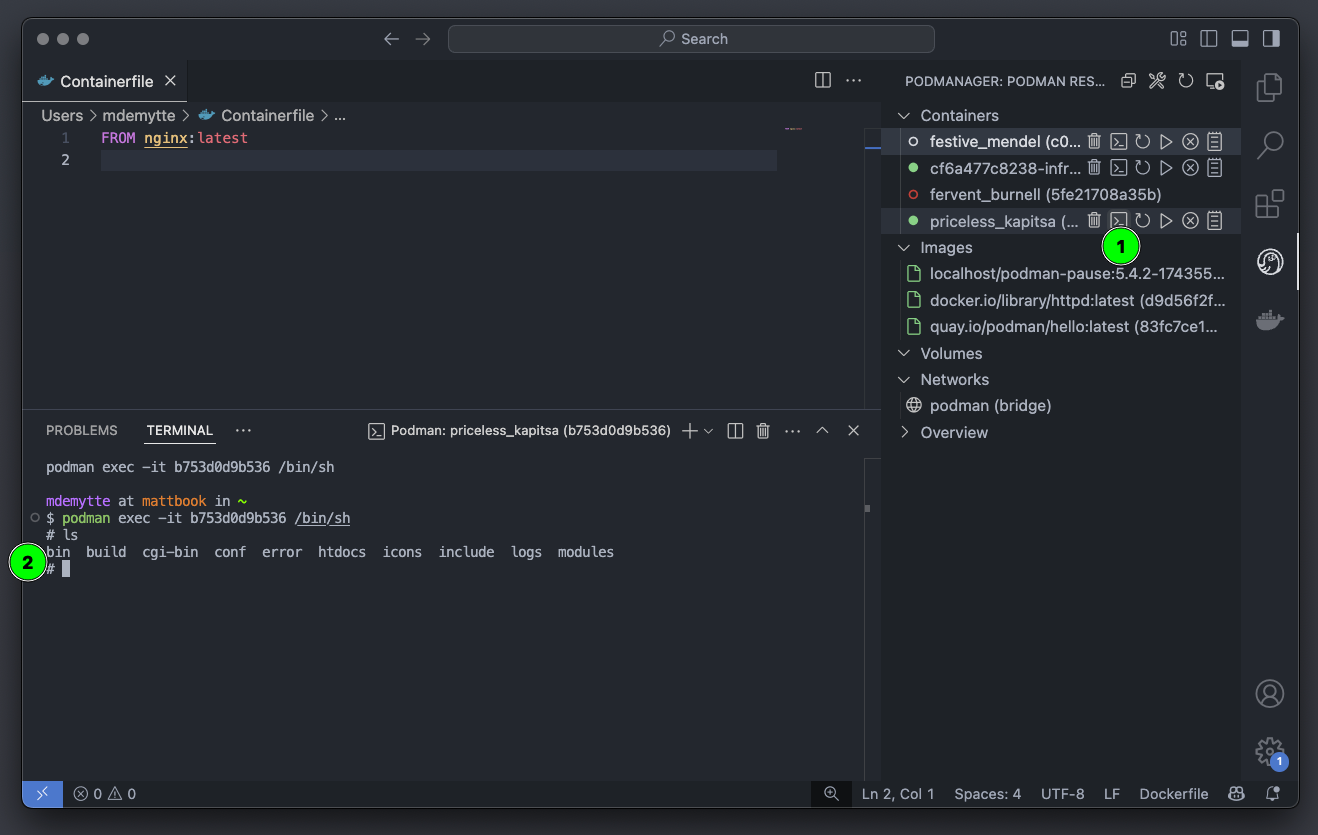
Task: Maximize the terminal panel
Action: click(x=822, y=430)
